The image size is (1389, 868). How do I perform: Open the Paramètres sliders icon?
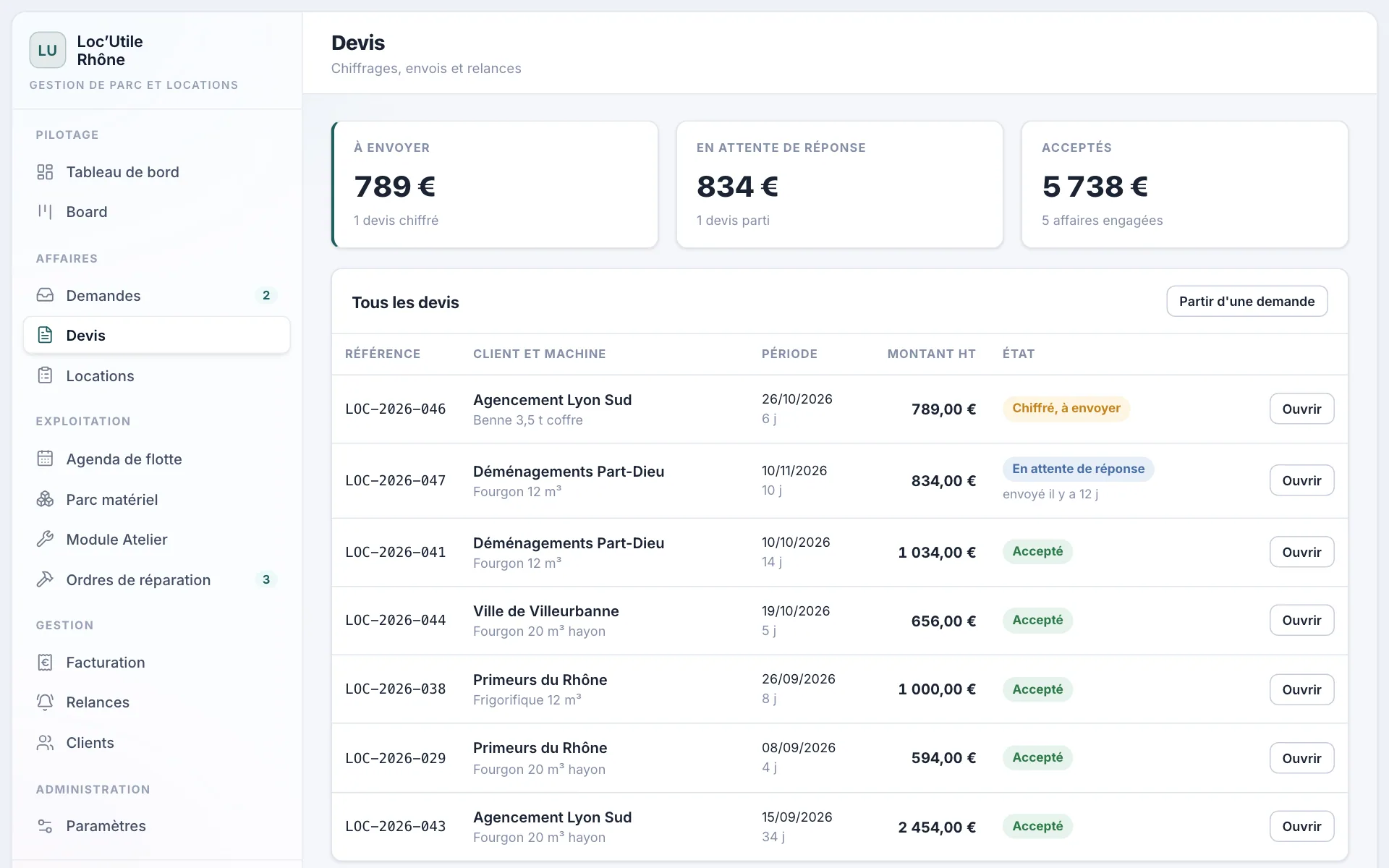pyautogui.click(x=45, y=825)
